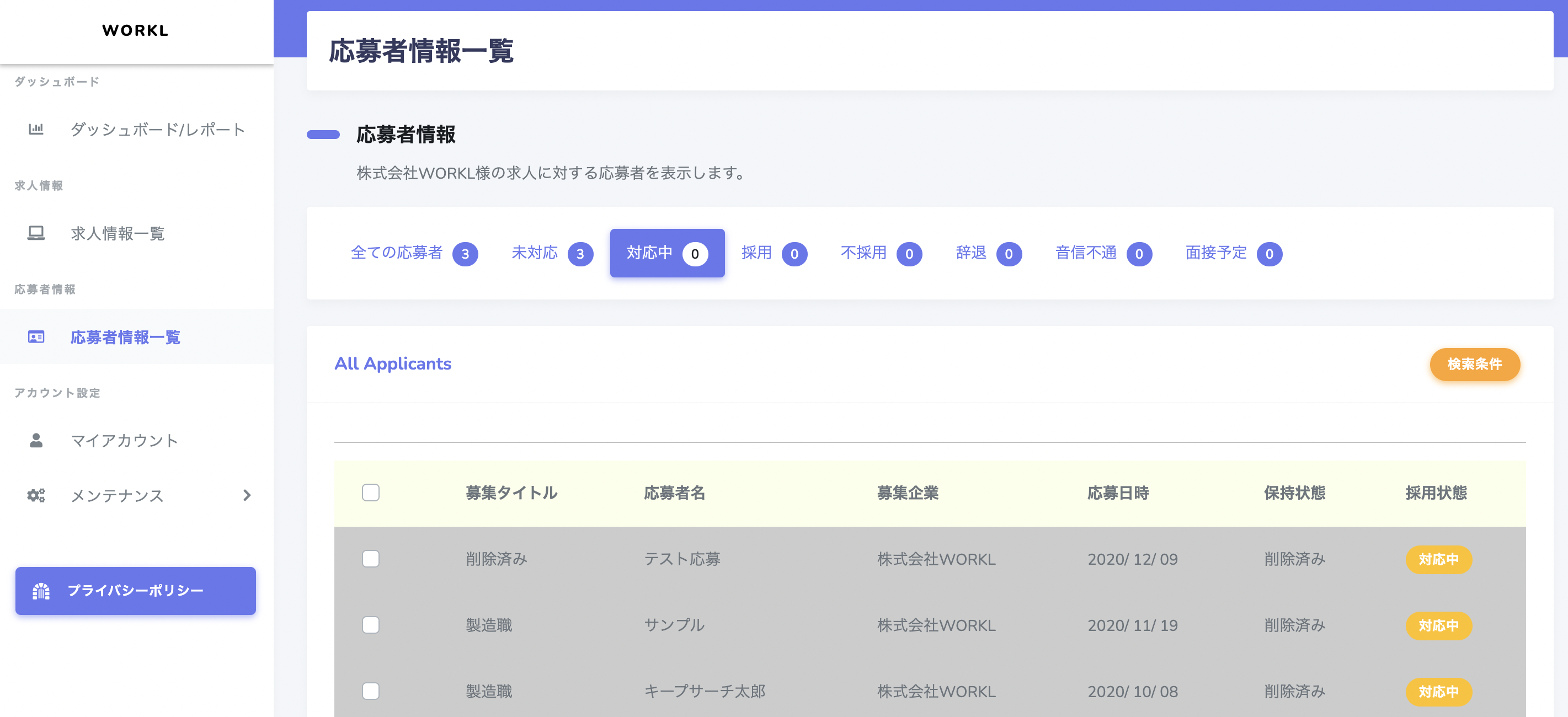This screenshot has height=717, width=1568.
Task: Open 求人情報一覧 in the sidebar
Action: (x=137, y=233)
